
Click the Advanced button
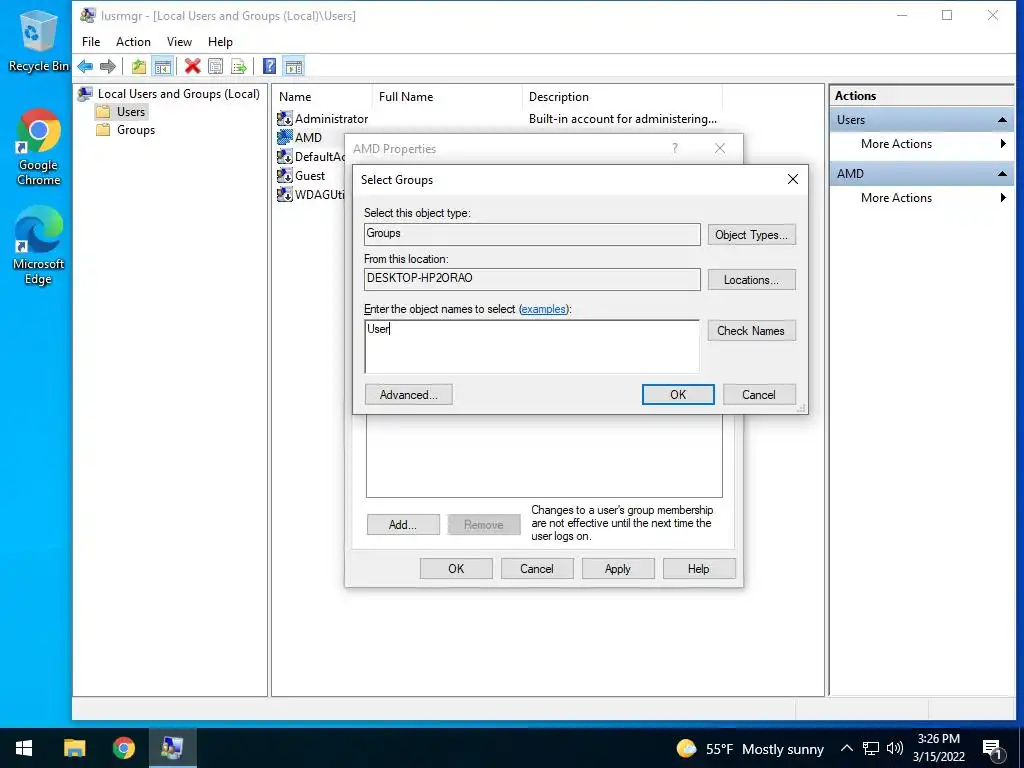click(409, 394)
